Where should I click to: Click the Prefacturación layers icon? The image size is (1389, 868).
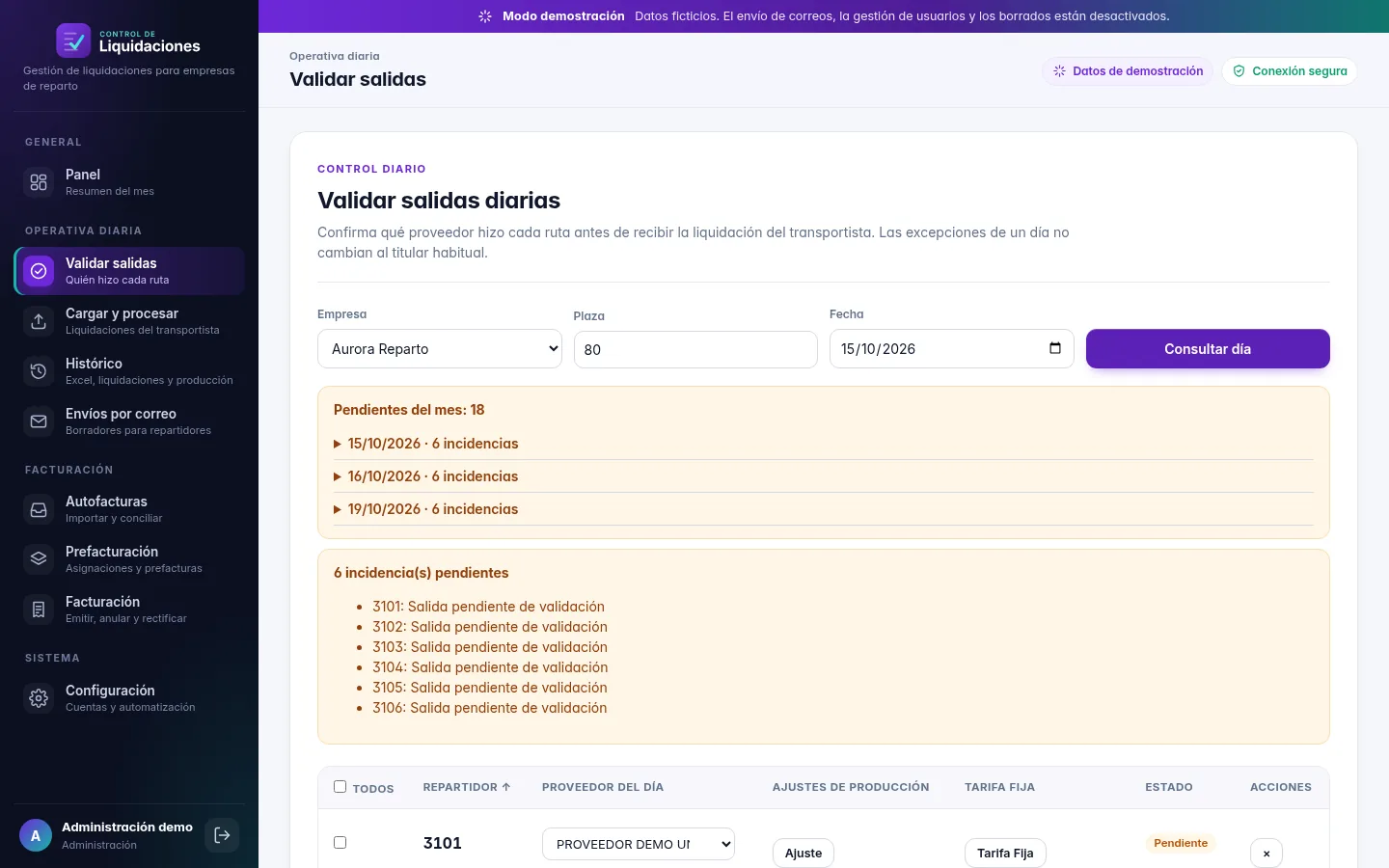click(x=39, y=559)
